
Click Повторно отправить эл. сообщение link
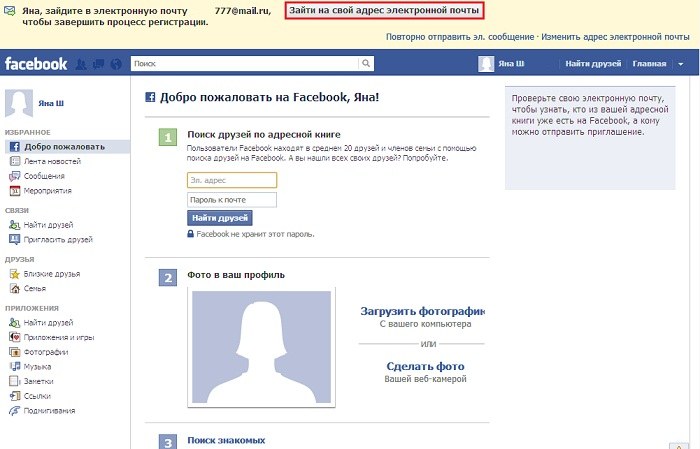pos(460,37)
